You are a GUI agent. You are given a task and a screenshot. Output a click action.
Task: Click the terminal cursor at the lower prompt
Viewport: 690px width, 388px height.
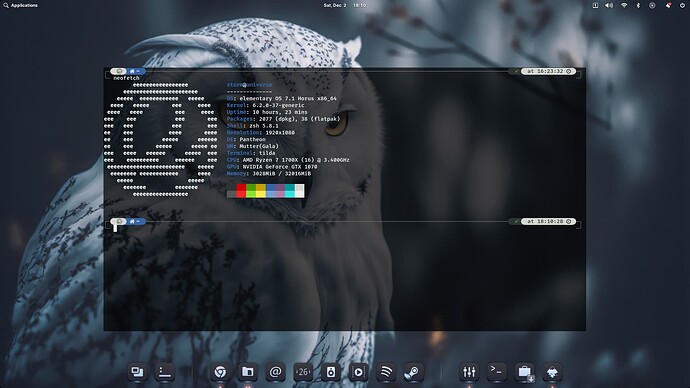(115, 228)
